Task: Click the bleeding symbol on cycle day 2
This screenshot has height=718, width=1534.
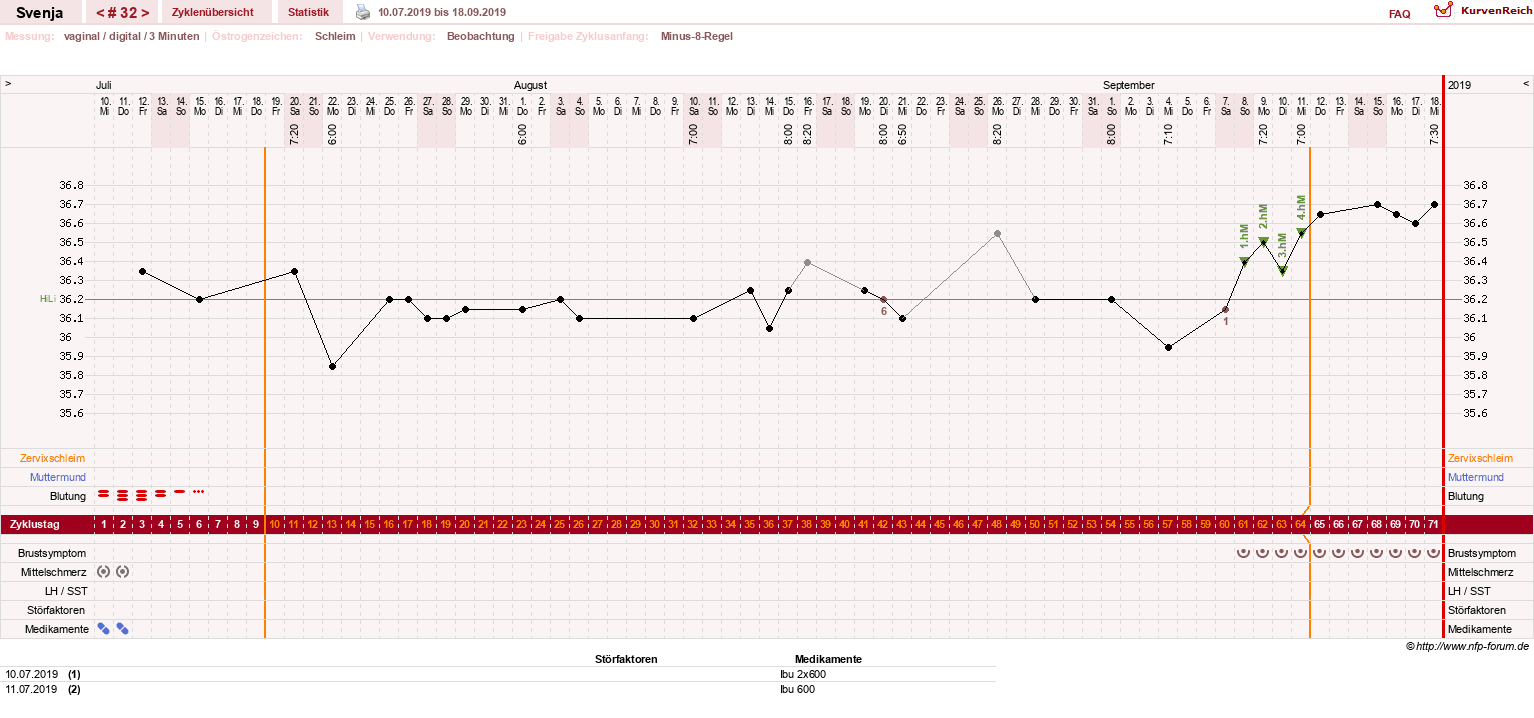Action: (122, 494)
